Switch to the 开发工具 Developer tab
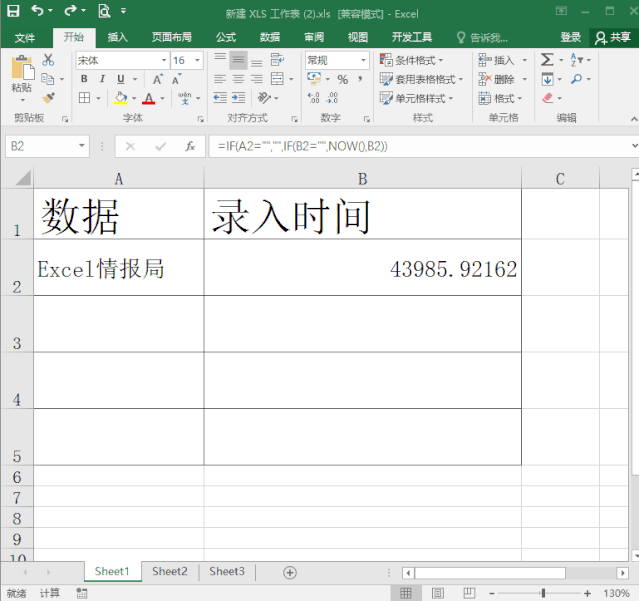 coord(412,37)
